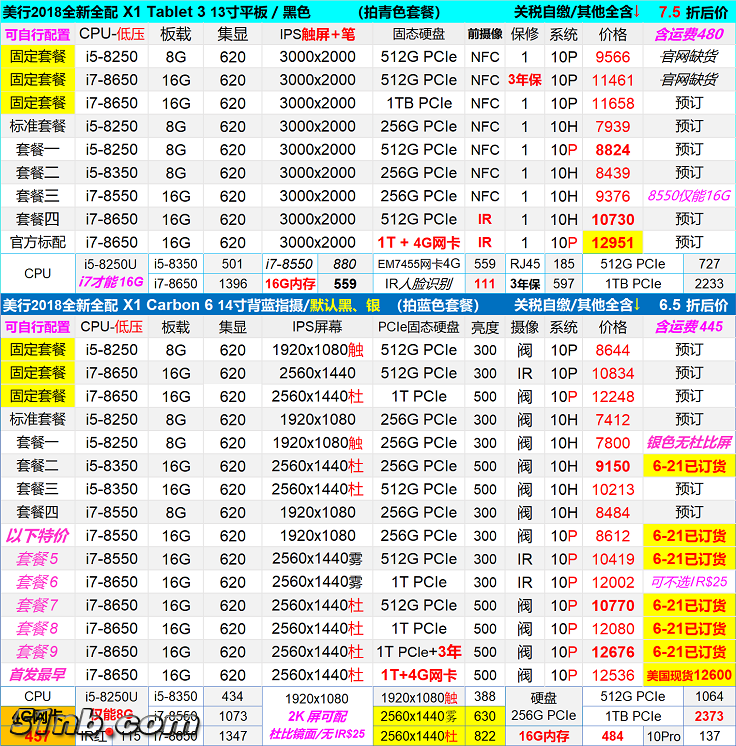Click the X1 Carbon 6 section title
Image resolution: width=736 pixels, height=746 pixels.
tap(200, 305)
